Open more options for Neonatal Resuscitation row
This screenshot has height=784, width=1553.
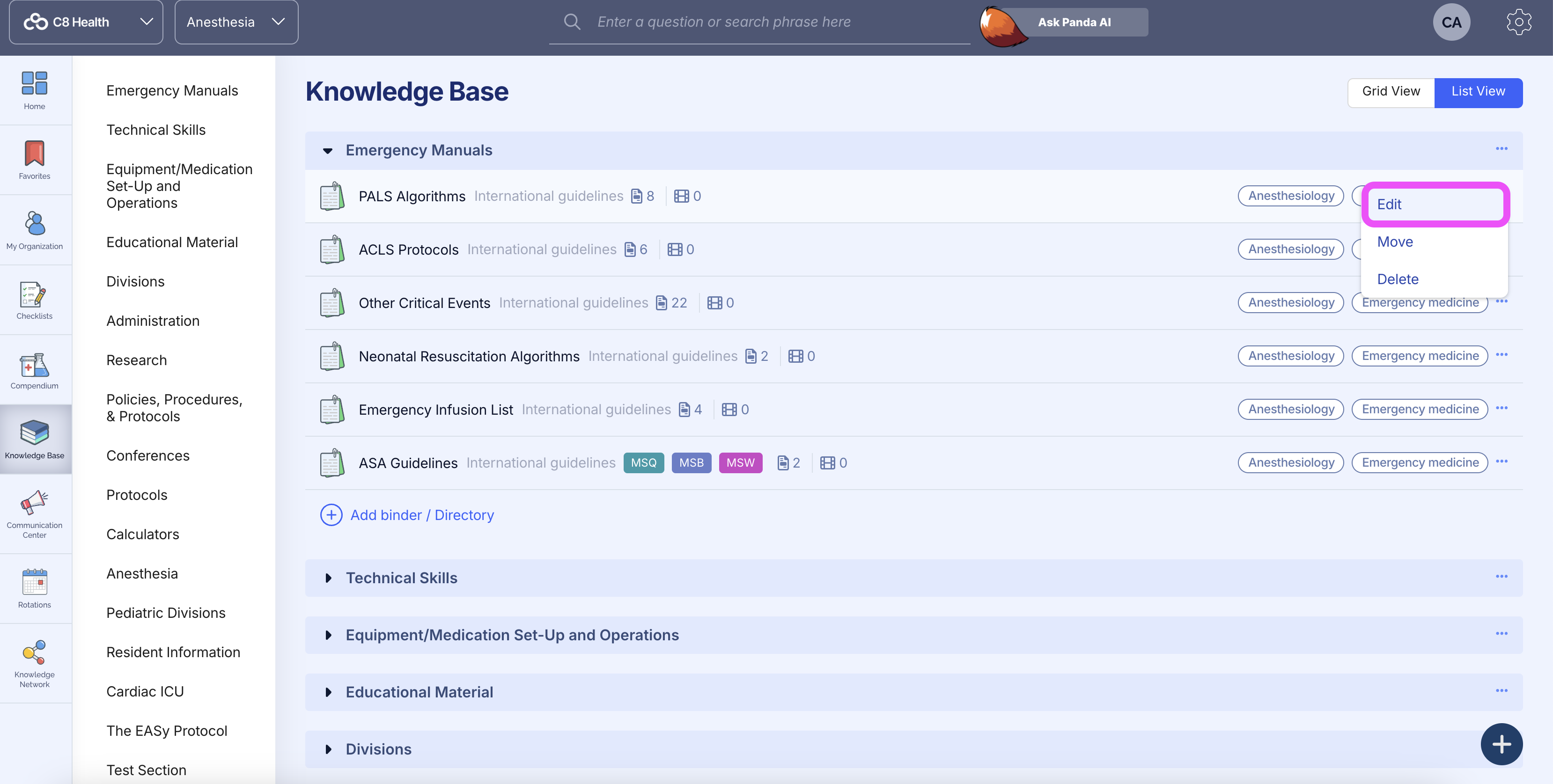(x=1501, y=355)
